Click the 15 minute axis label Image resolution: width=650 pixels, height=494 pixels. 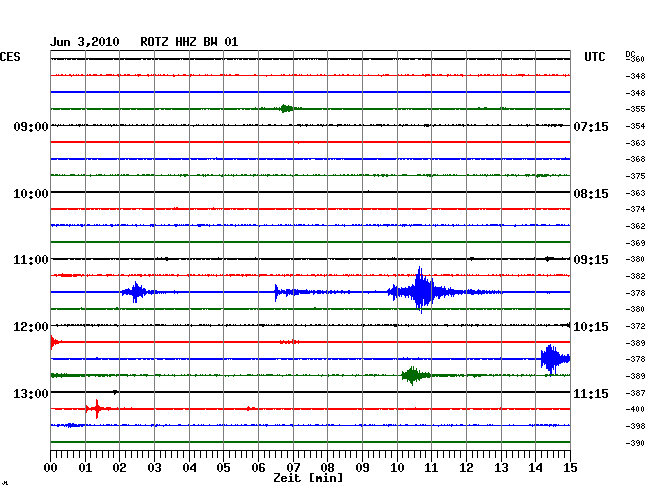[x=570, y=468]
